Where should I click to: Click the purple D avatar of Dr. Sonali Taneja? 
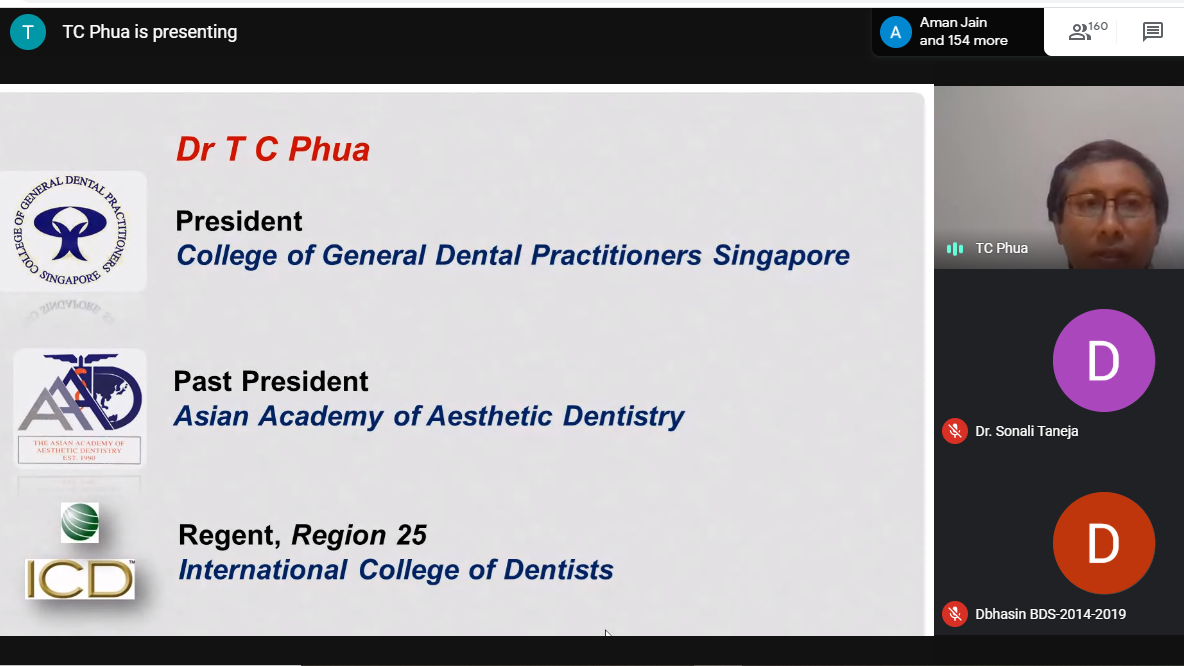pyautogui.click(x=1103, y=360)
